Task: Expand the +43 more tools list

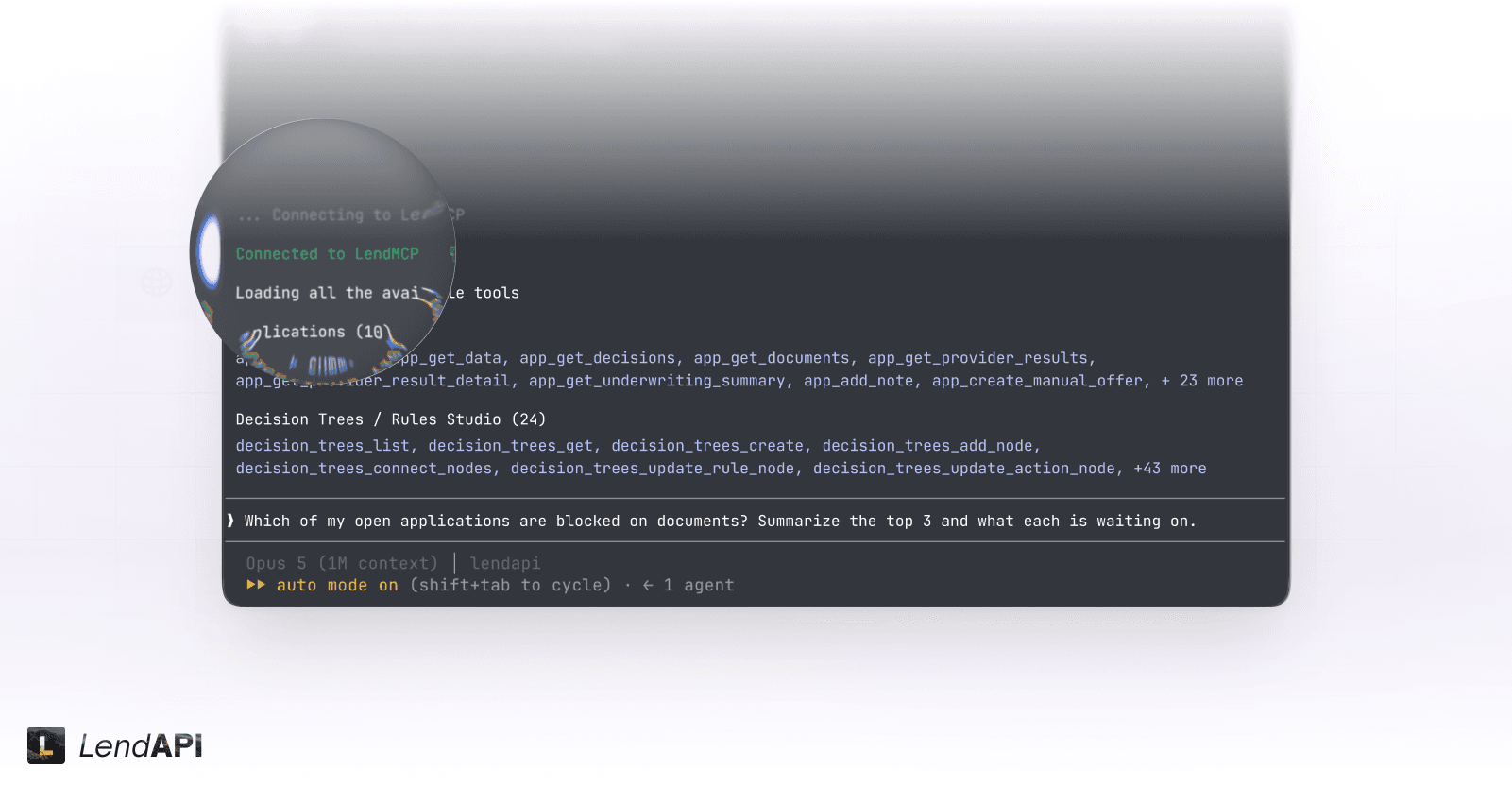Action: pos(1170,469)
